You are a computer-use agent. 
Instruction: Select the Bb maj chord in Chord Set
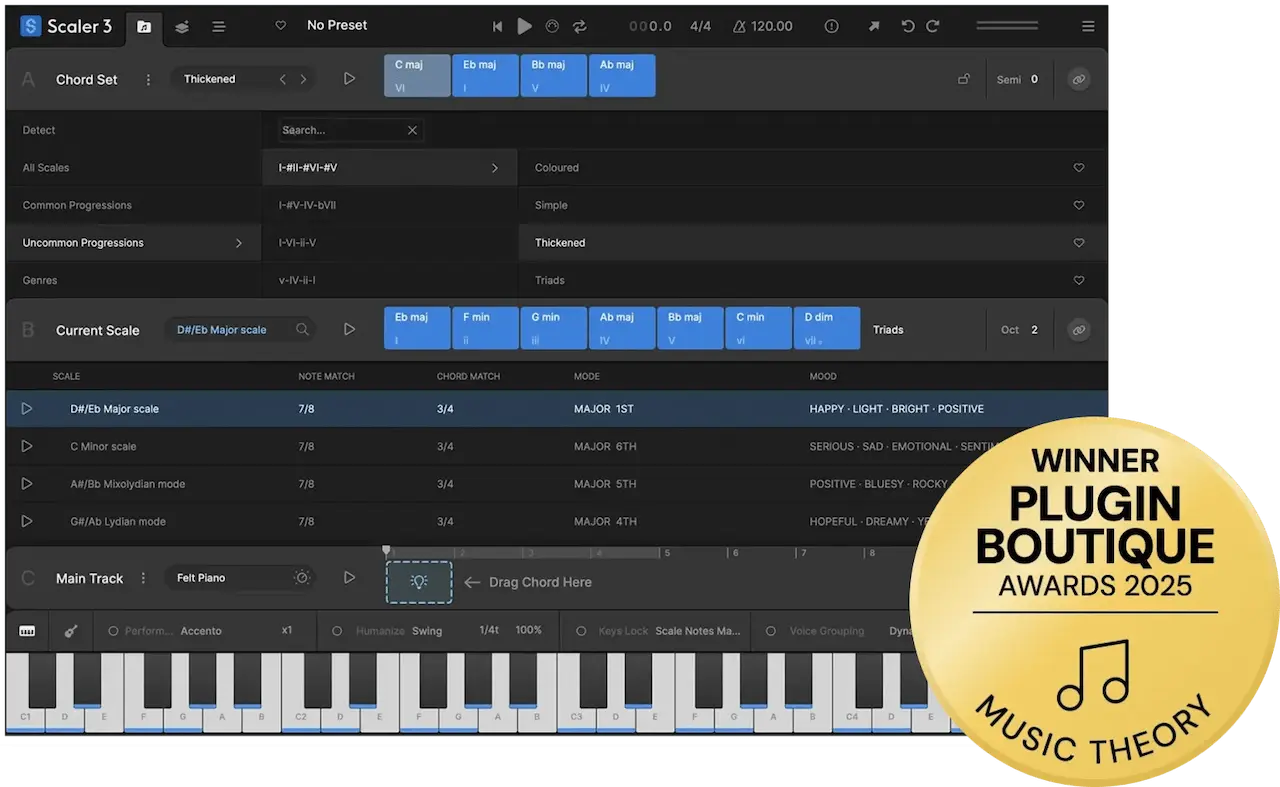[x=553, y=76]
